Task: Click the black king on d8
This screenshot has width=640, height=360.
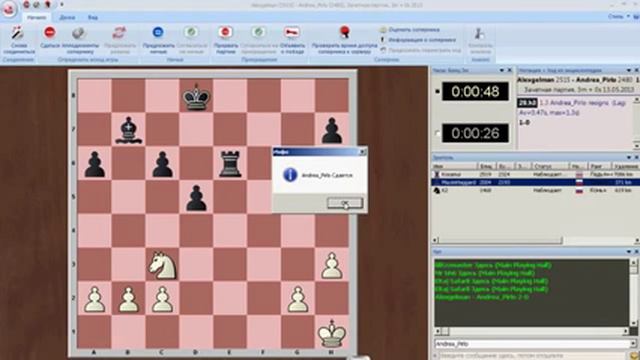Action: click(x=196, y=97)
